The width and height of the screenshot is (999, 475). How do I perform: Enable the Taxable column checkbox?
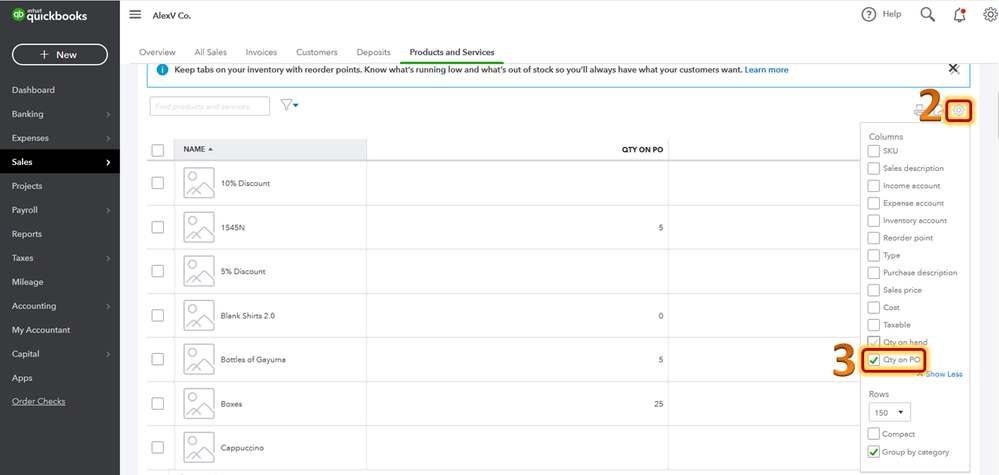pyautogui.click(x=874, y=325)
